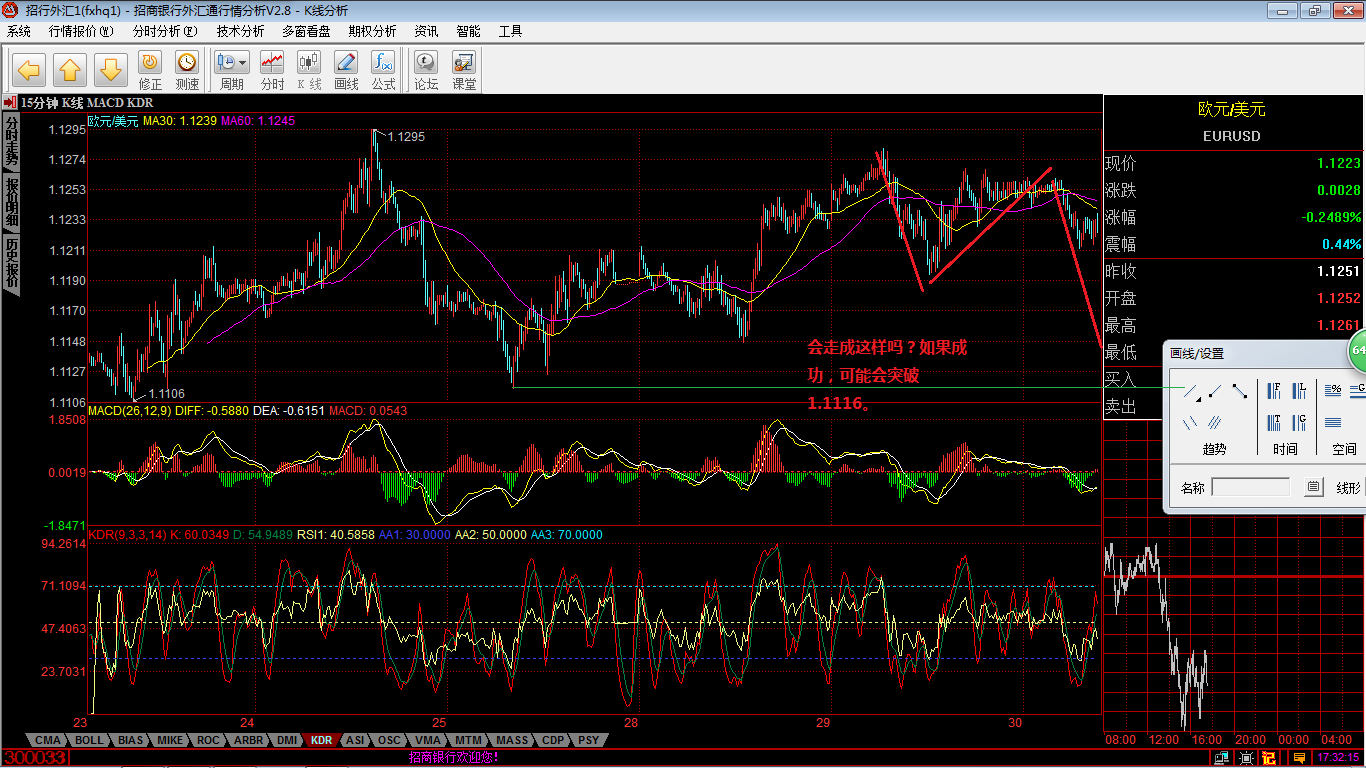Click the network connection status icon

[1221, 758]
